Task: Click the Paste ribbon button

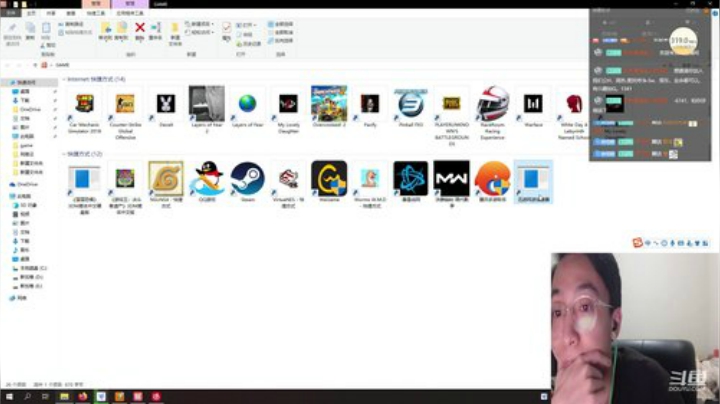Action: 46,31
